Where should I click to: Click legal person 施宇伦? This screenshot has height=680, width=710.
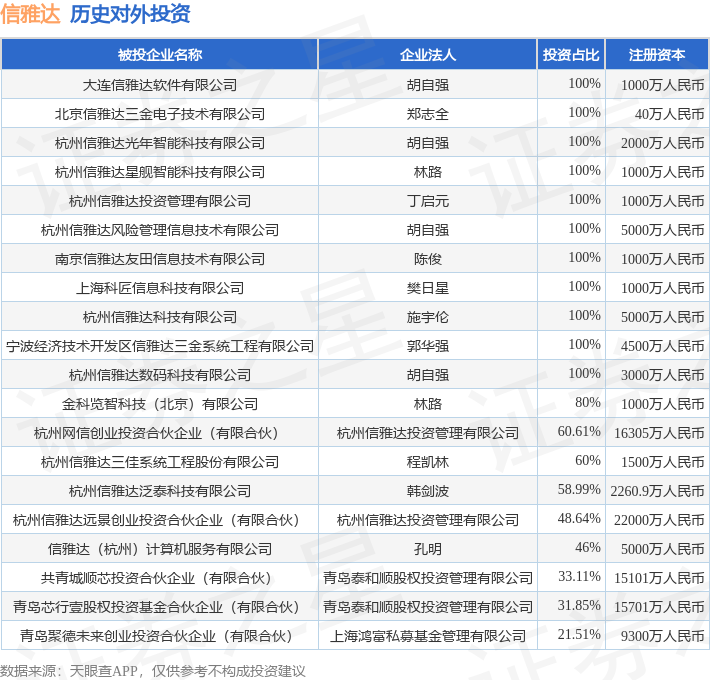[x=427, y=317]
